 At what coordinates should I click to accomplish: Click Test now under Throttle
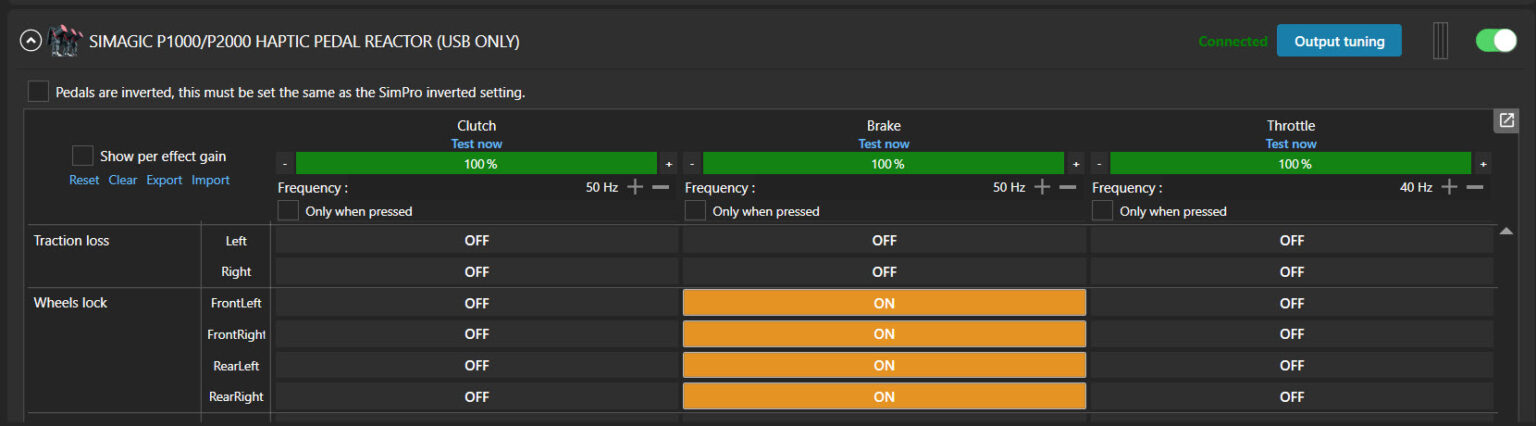(x=1291, y=144)
